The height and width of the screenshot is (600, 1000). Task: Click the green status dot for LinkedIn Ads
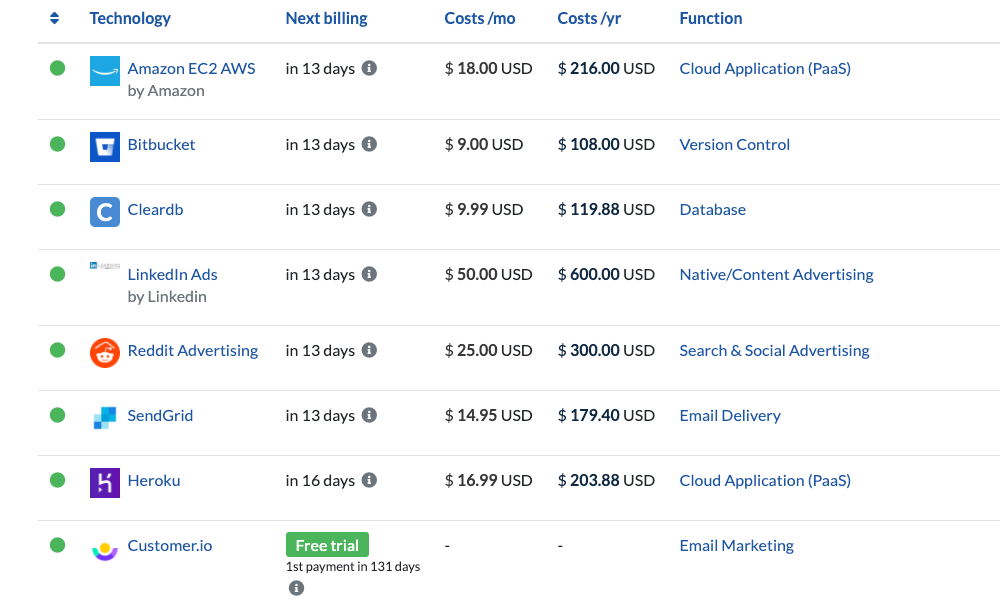click(57, 274)
